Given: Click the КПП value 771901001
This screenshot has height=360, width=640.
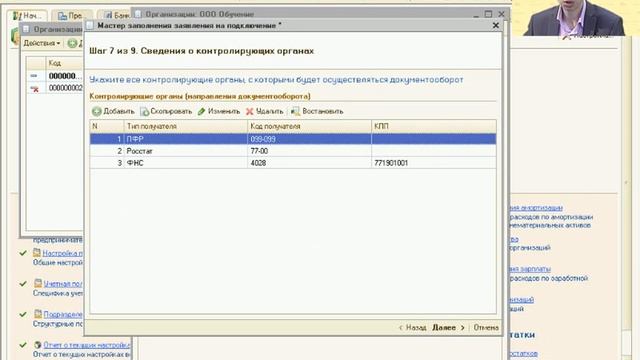Looking at the screenshot, I should click(391, 163).
